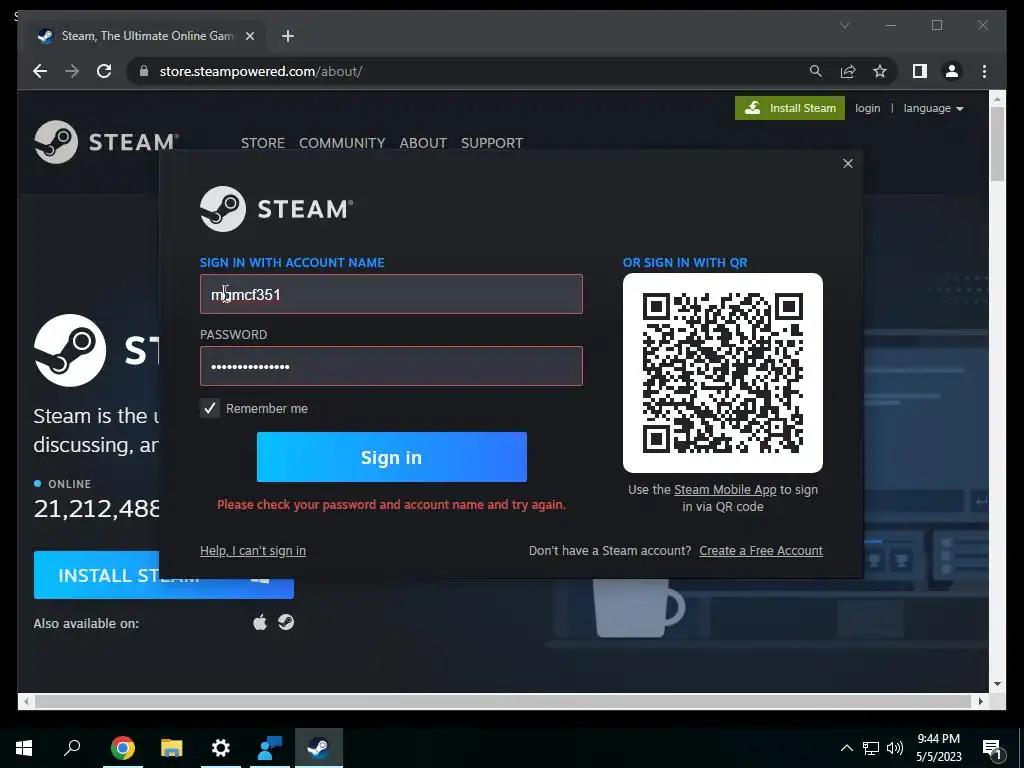Image resolution: width=1024 pixels, height=768 pixels.
Task: Click Create a Free Account link
Action: (761, 551)
